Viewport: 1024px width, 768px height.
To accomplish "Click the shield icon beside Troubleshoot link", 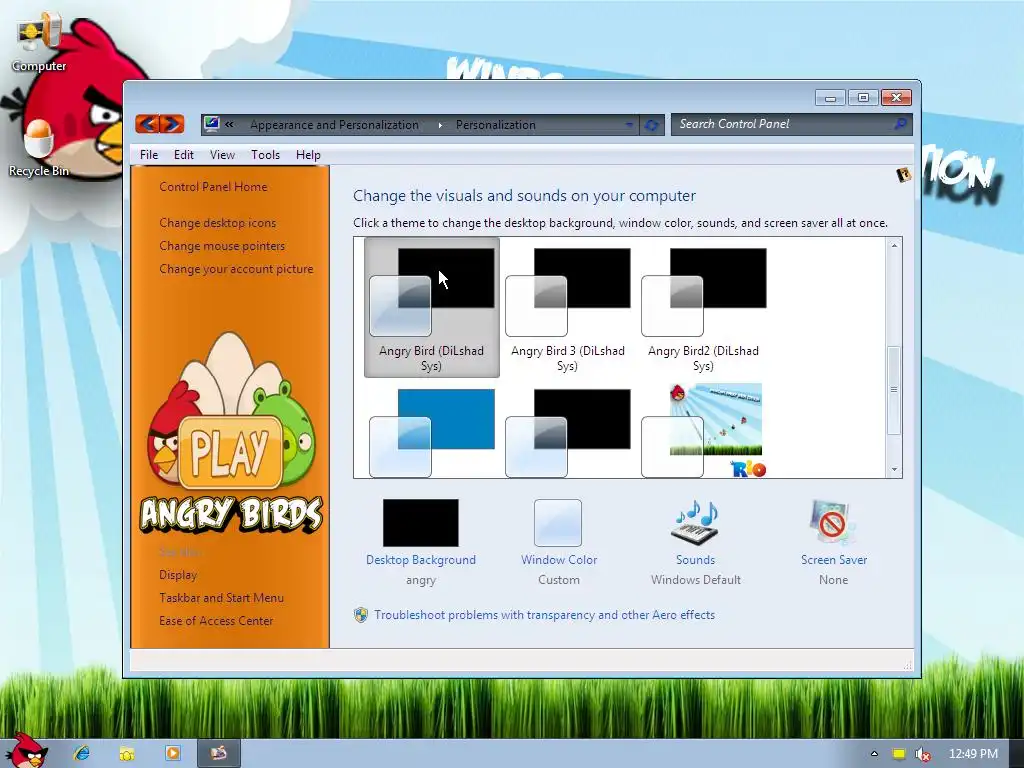I will 360,615.
